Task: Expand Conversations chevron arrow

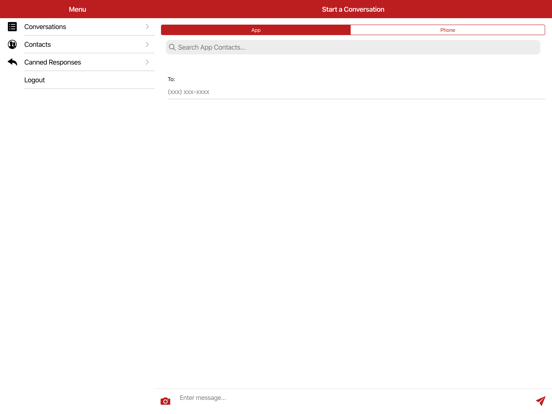Action: (x=147, y=27)
